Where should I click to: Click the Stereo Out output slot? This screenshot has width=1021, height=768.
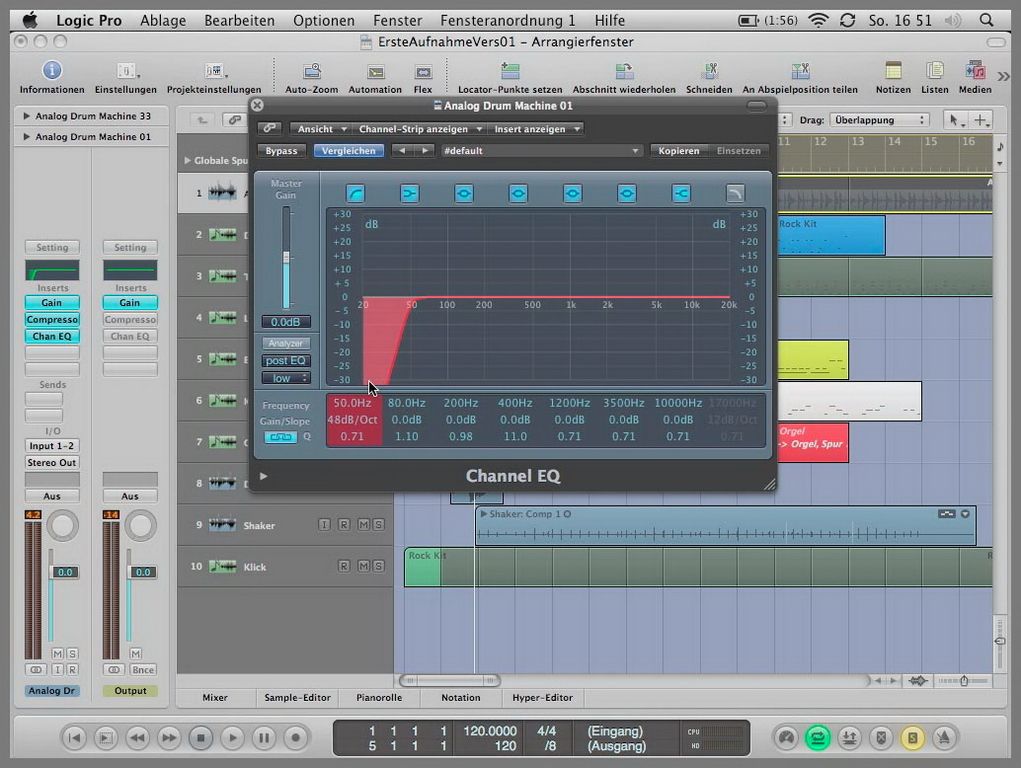[x=52, y=462]
